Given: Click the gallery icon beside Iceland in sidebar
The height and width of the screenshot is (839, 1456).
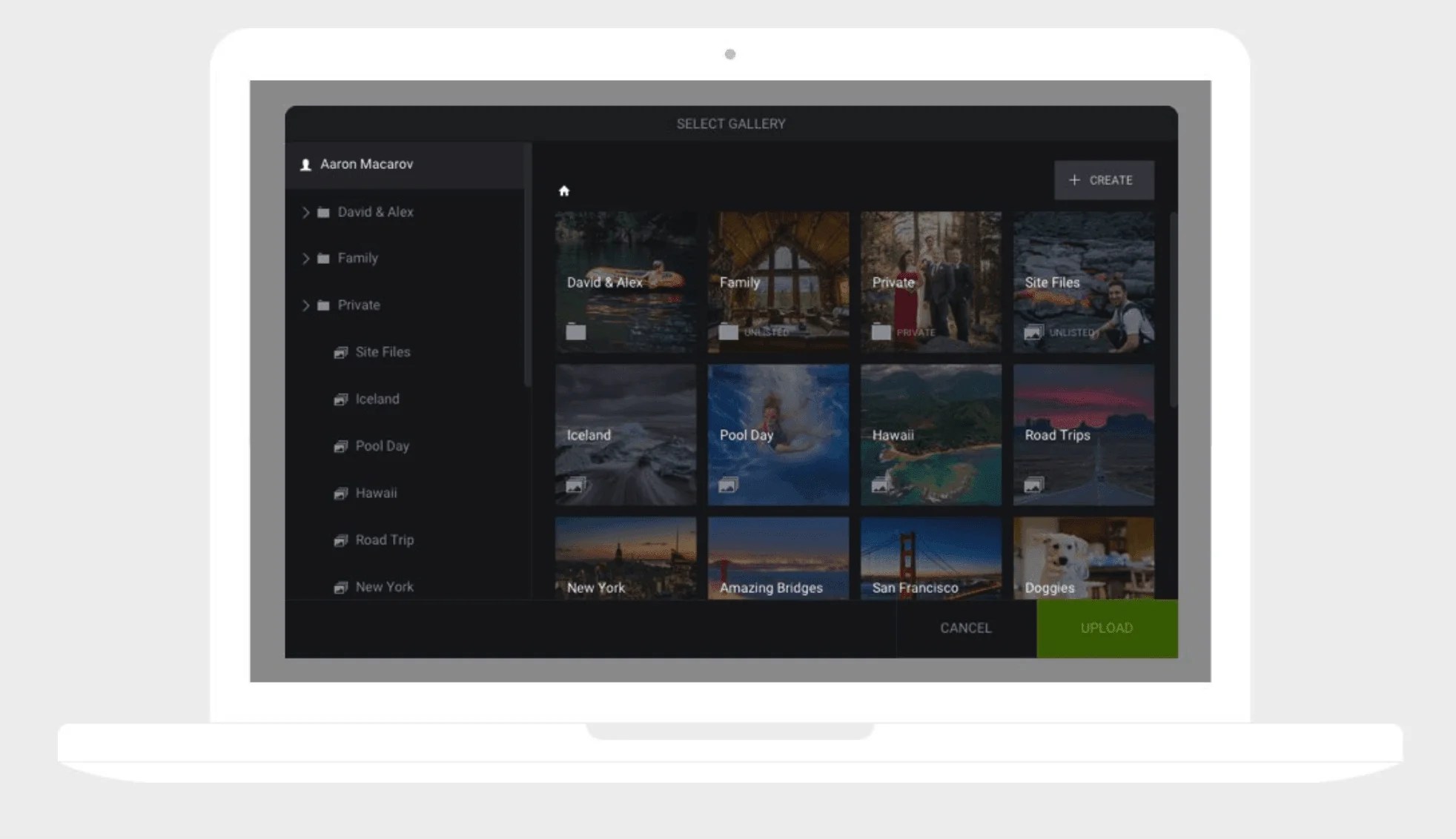Looking at the screenshot, I should 341,399.
